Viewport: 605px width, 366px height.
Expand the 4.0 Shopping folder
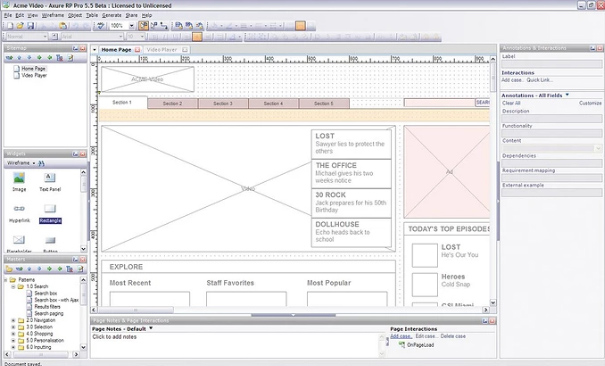13,334
